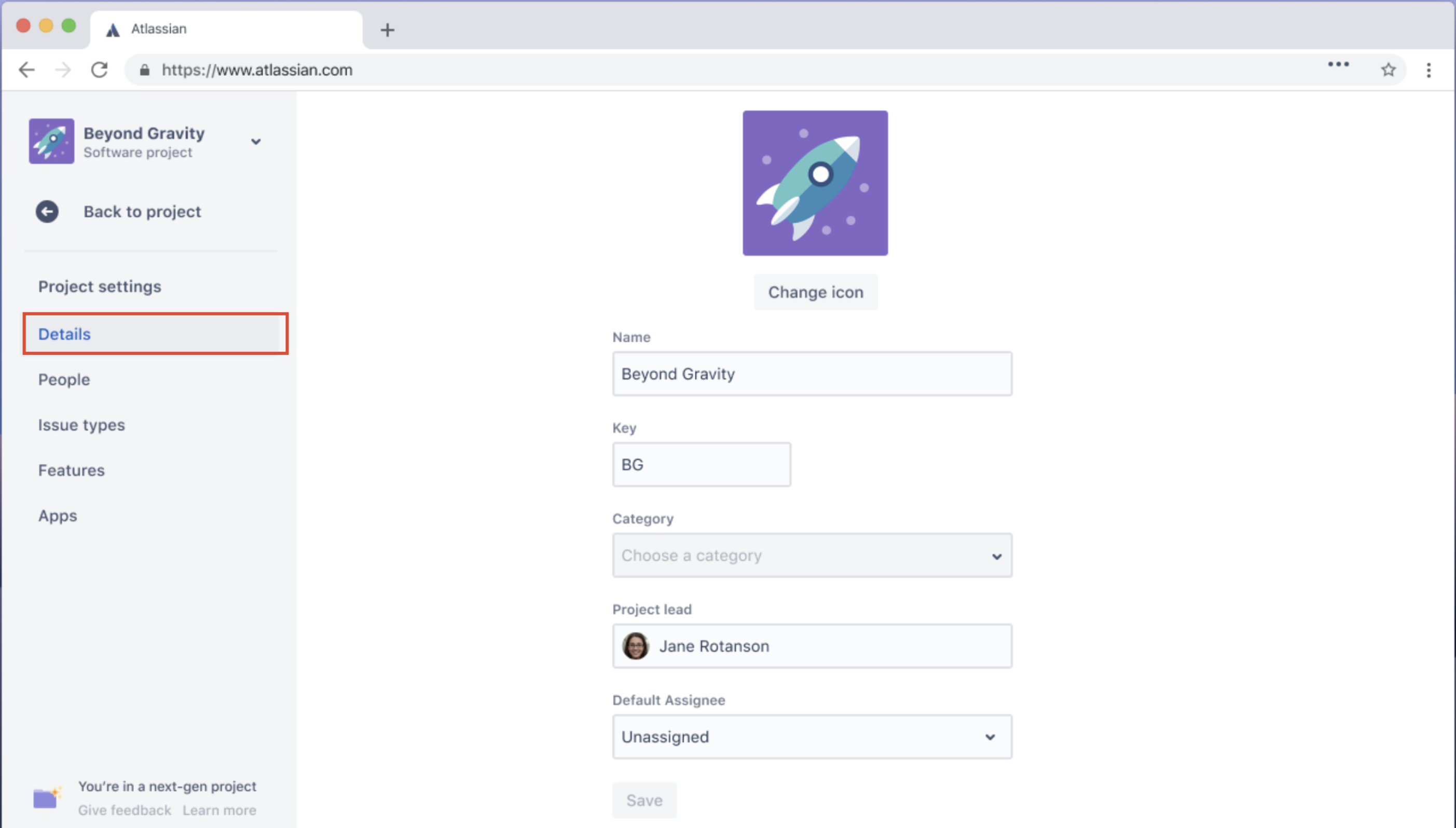
Task: Click the Back to project arrow icon
Action: point(47,212)
